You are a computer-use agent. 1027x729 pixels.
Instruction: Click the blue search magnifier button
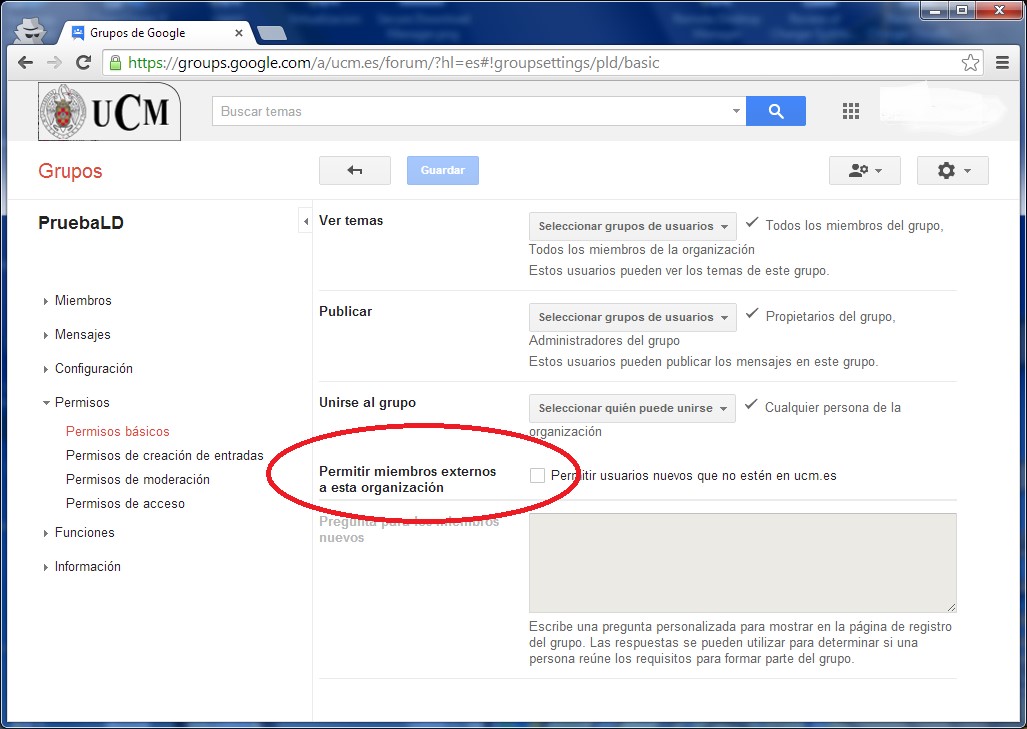point(775,111)
